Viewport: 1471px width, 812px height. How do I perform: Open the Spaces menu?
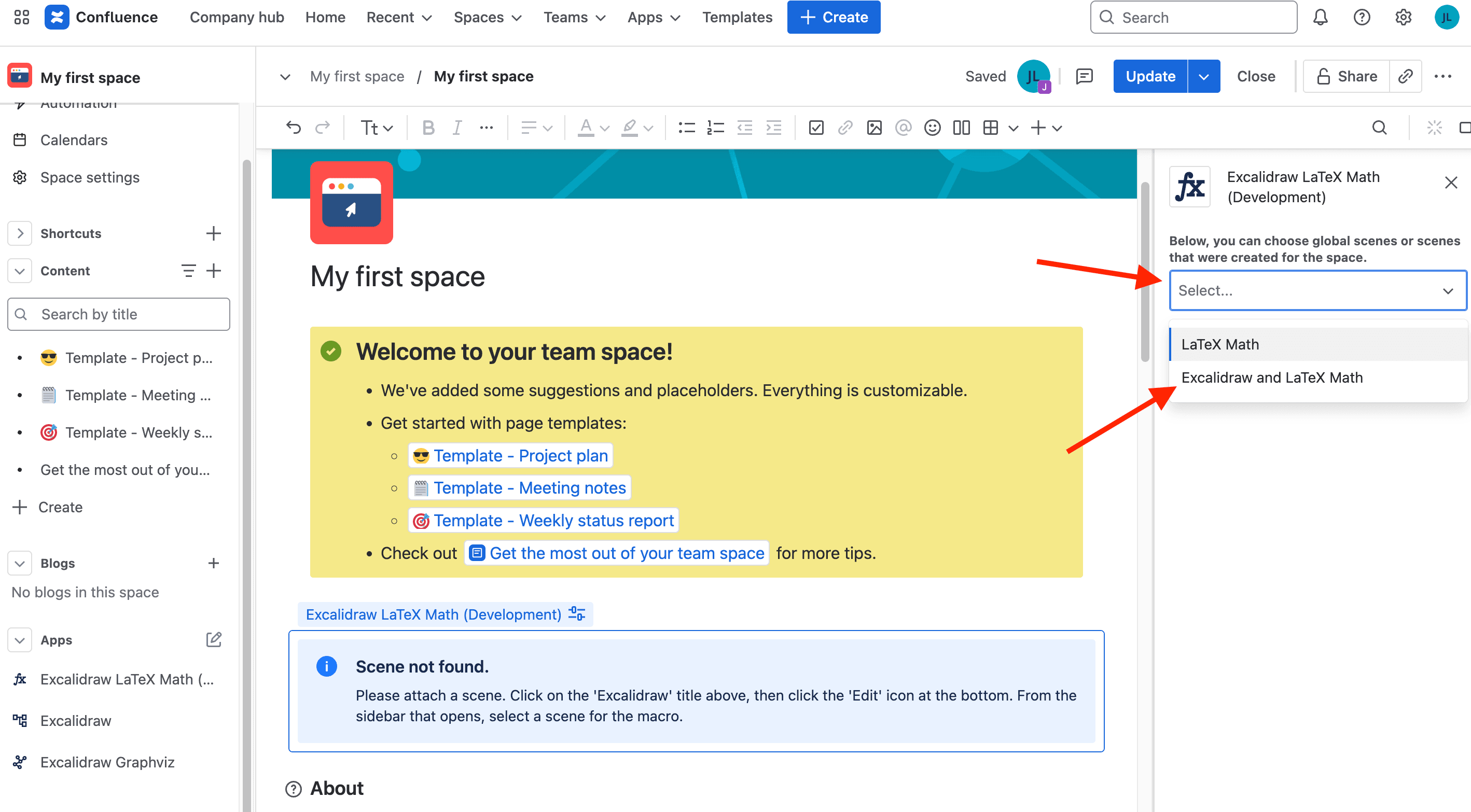click(x=487, y=17)
